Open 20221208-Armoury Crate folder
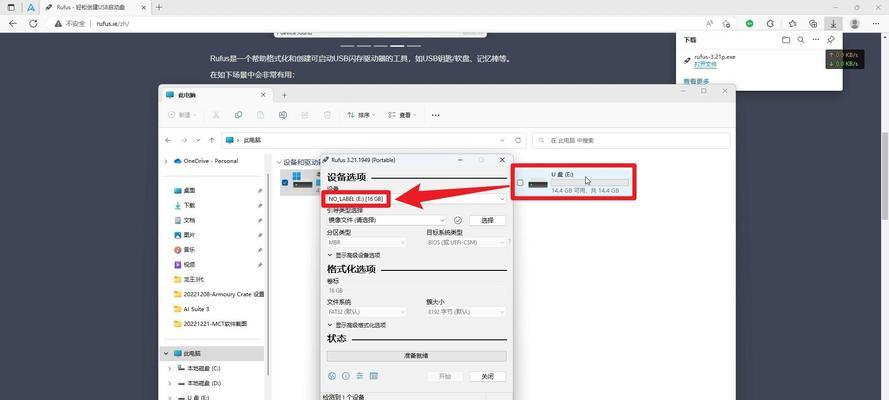Image resolution: width=889 pixels, height=400 pixels. (219, 295)
